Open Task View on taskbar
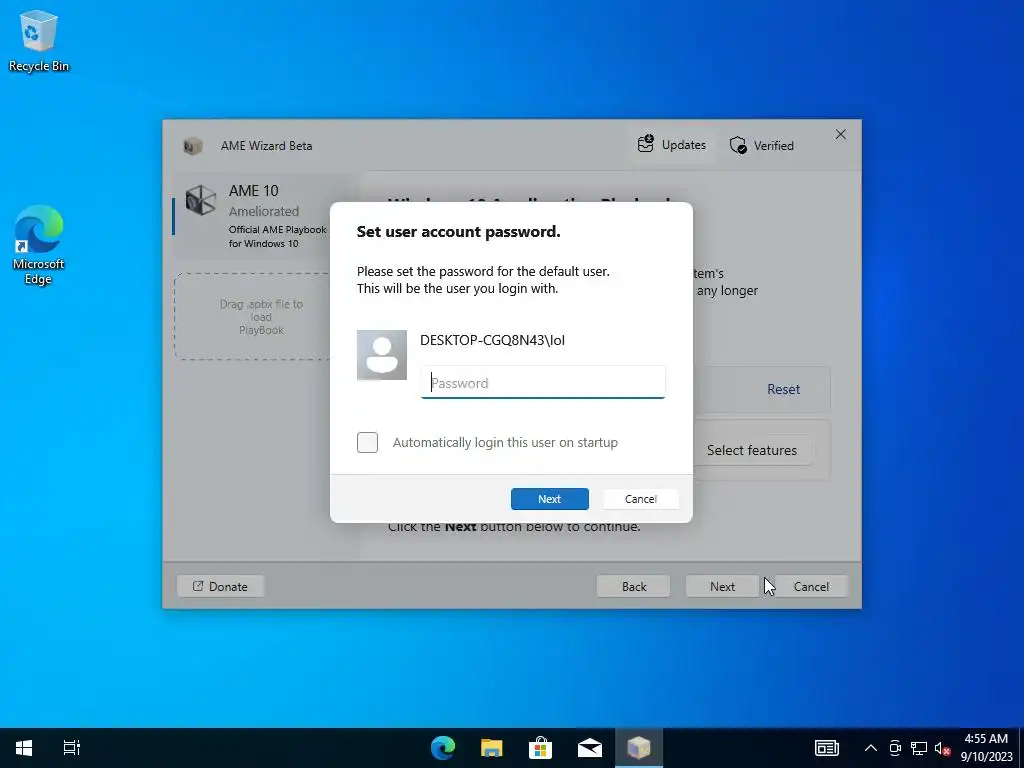Screen dimensions: 1024x768 pos(72,748)
